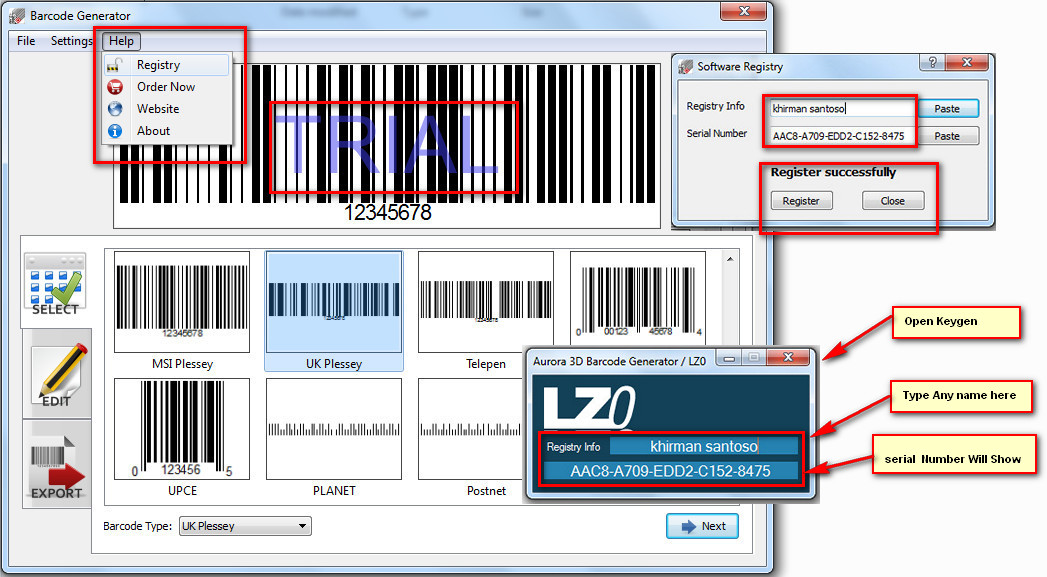The width and height of the screenshot is (1047, 577).
Task: Click Paste beside Serial Number
Action: pyautogui.click(x=947, y=136)
